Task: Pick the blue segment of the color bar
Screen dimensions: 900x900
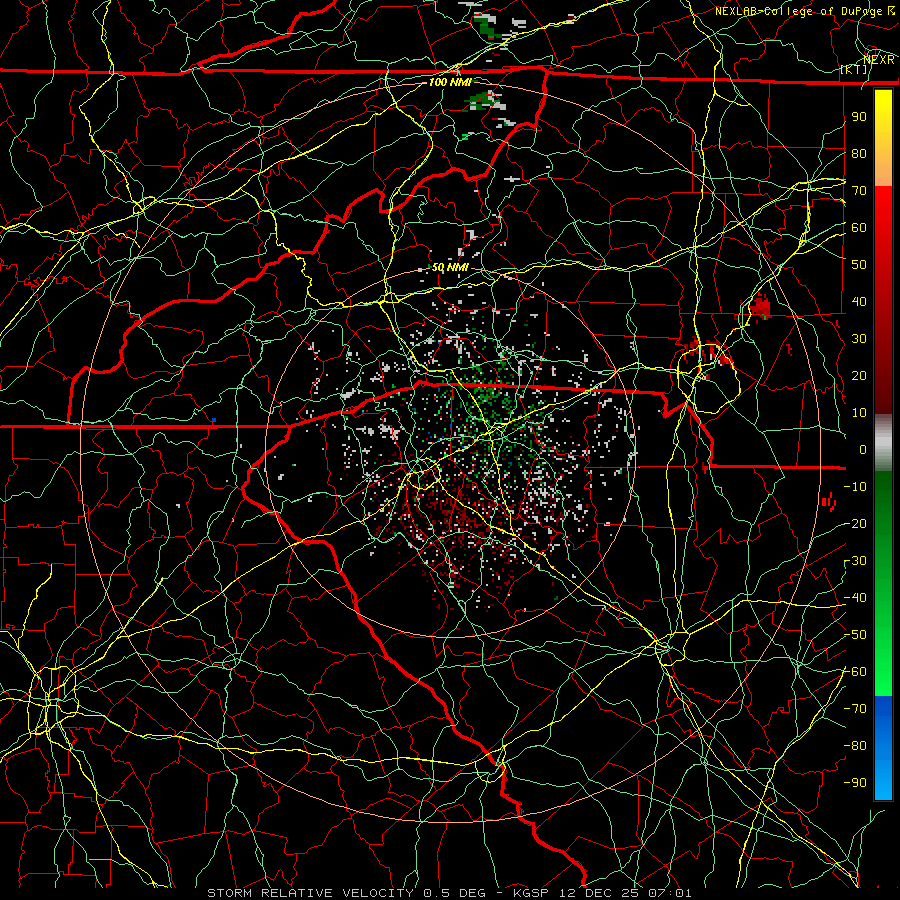Action: (x=883, y=746)
